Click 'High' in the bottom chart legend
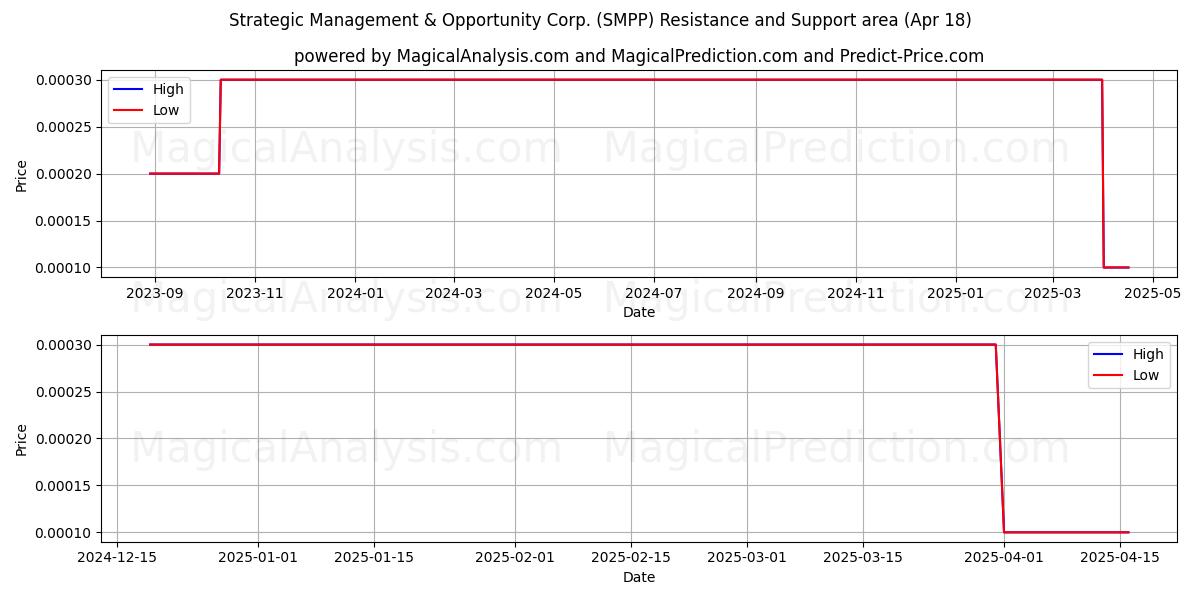 point(1148,354)
